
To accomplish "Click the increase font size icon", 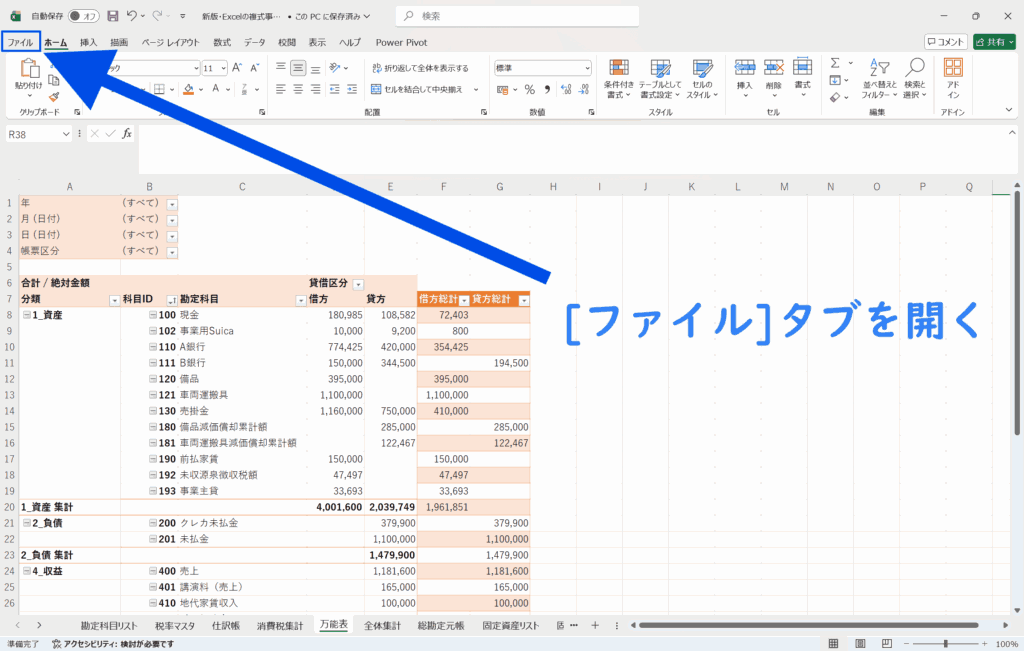I will tap(239, 68).
